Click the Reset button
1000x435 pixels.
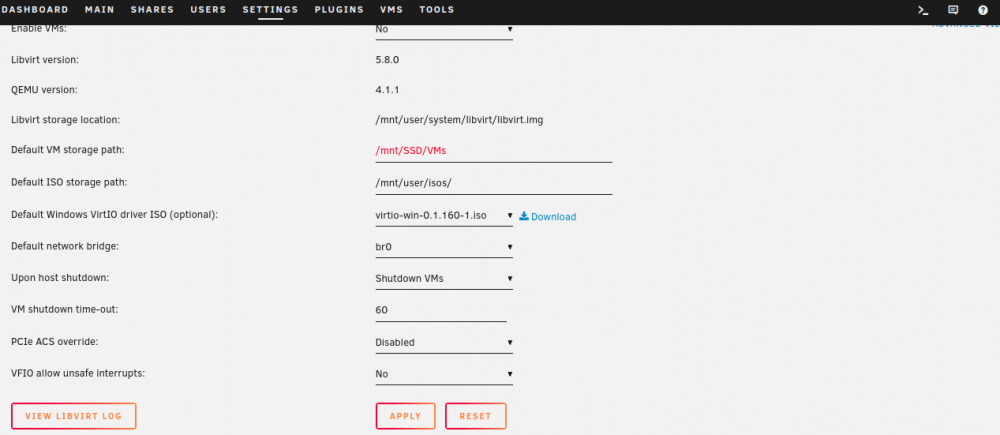(476, 416)
